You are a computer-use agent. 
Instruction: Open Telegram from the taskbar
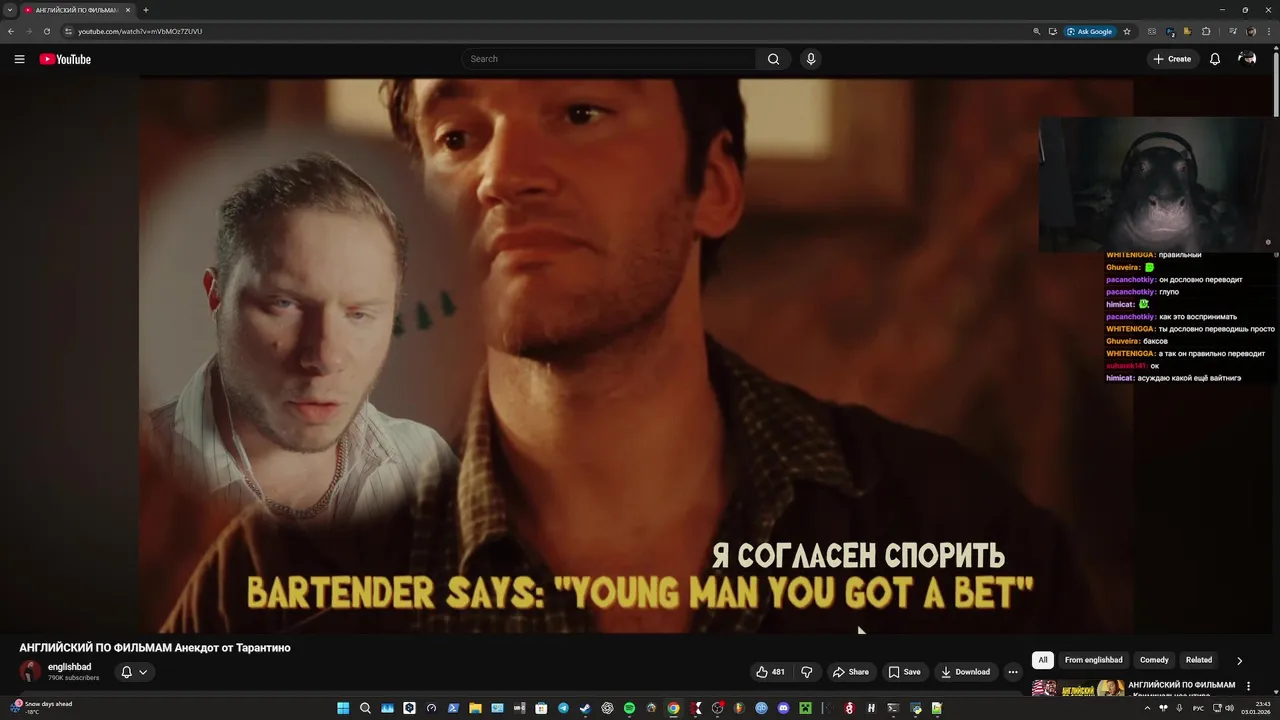(563, 708)
